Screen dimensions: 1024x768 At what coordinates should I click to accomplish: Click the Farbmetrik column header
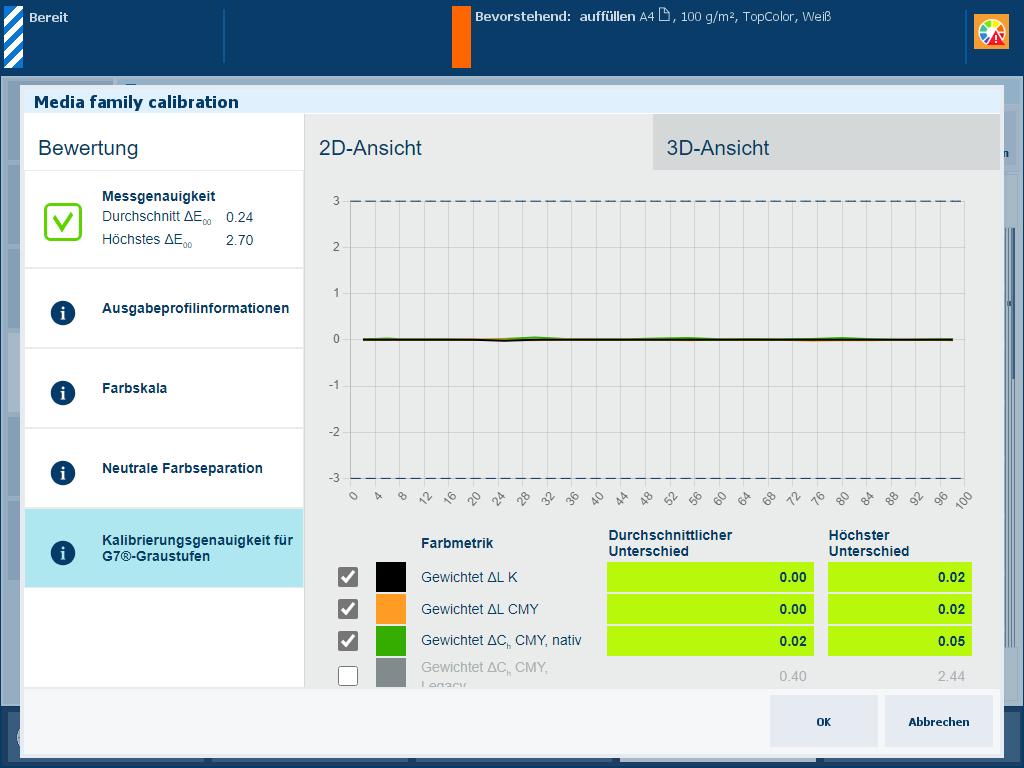pos(457,543)
